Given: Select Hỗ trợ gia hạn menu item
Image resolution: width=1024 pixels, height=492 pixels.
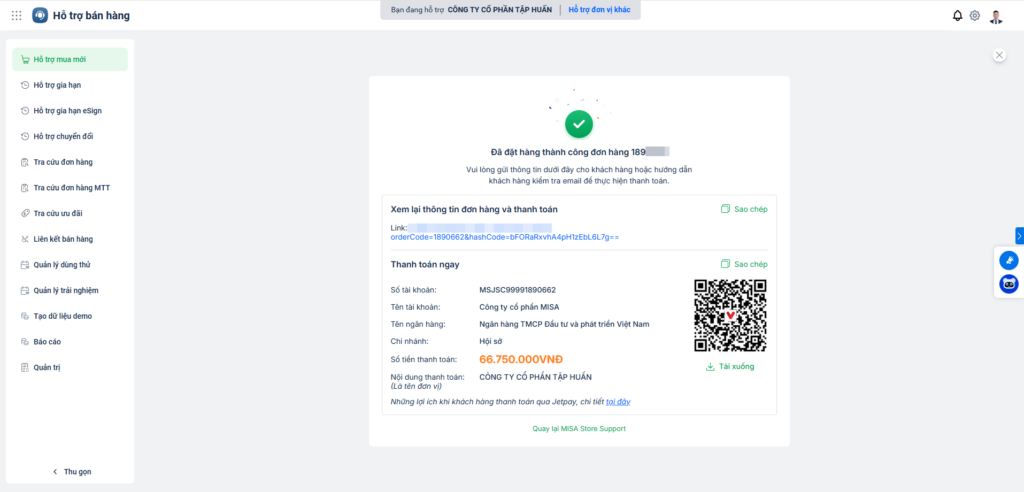Looking at the screenshot, I should click(x=57, y=85).
